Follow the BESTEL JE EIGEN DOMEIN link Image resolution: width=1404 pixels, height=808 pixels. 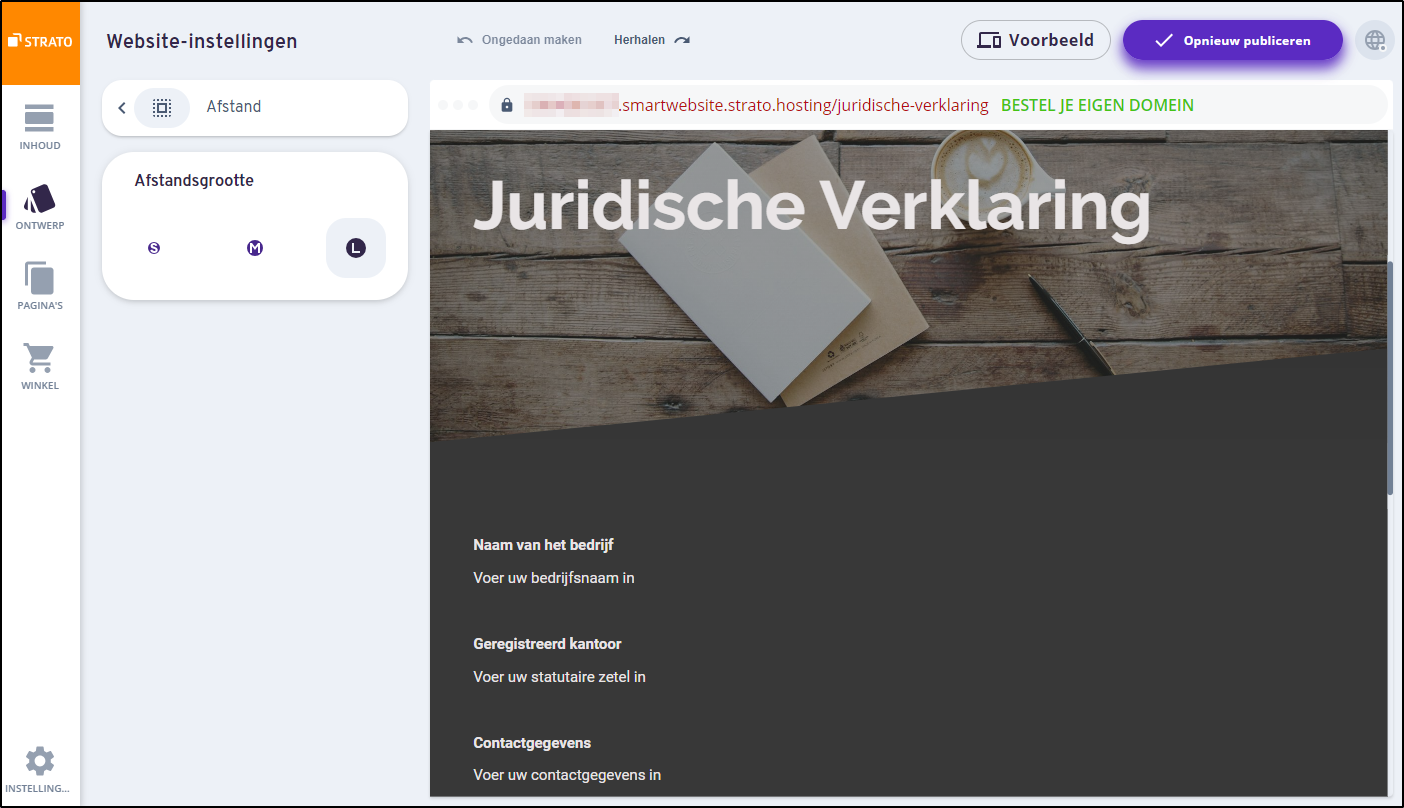click(1097, 104)
